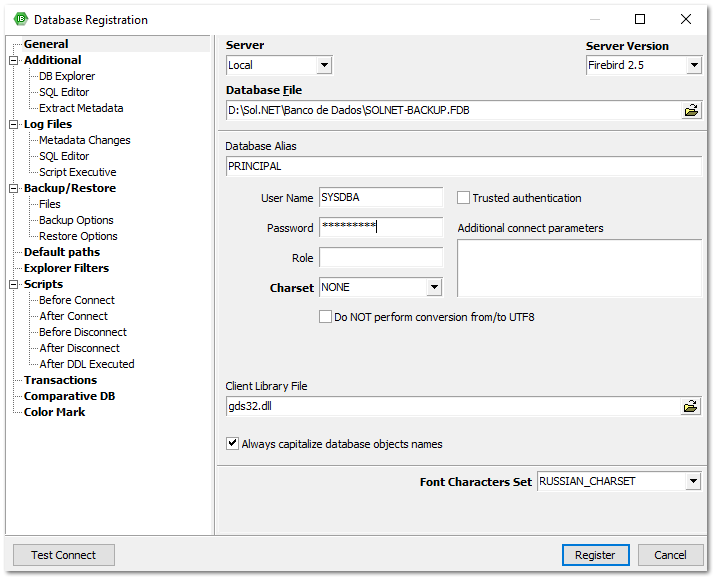Enable the Trusted authentication checkbox
Viewport: 716px width, 580px height.
[464, 198]
